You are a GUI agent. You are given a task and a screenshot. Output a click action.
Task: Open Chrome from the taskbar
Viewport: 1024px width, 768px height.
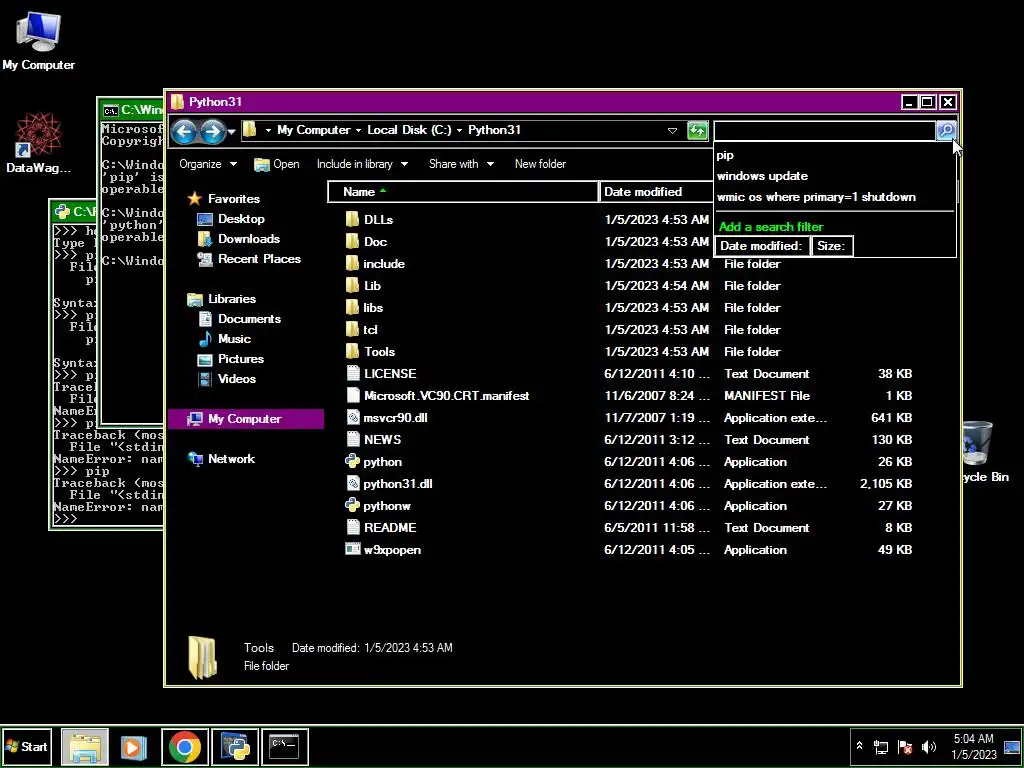click(184, 746)
